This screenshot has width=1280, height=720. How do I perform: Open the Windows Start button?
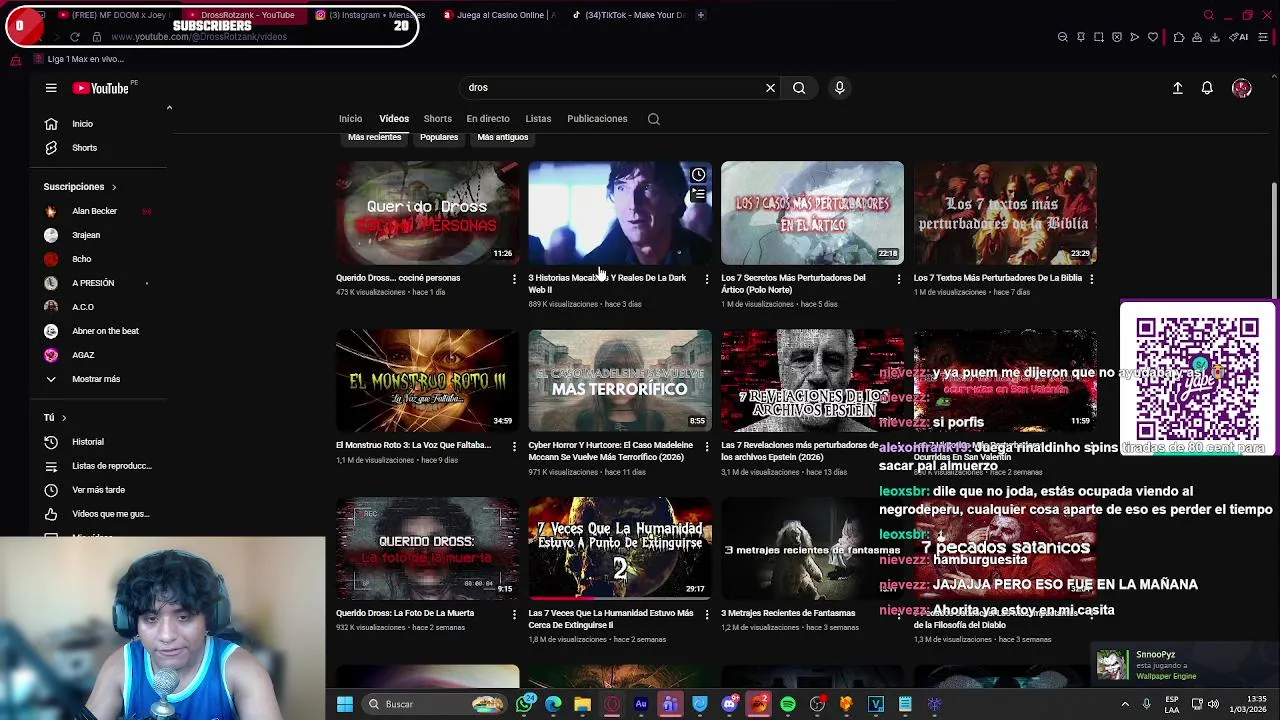pos(344,704)
